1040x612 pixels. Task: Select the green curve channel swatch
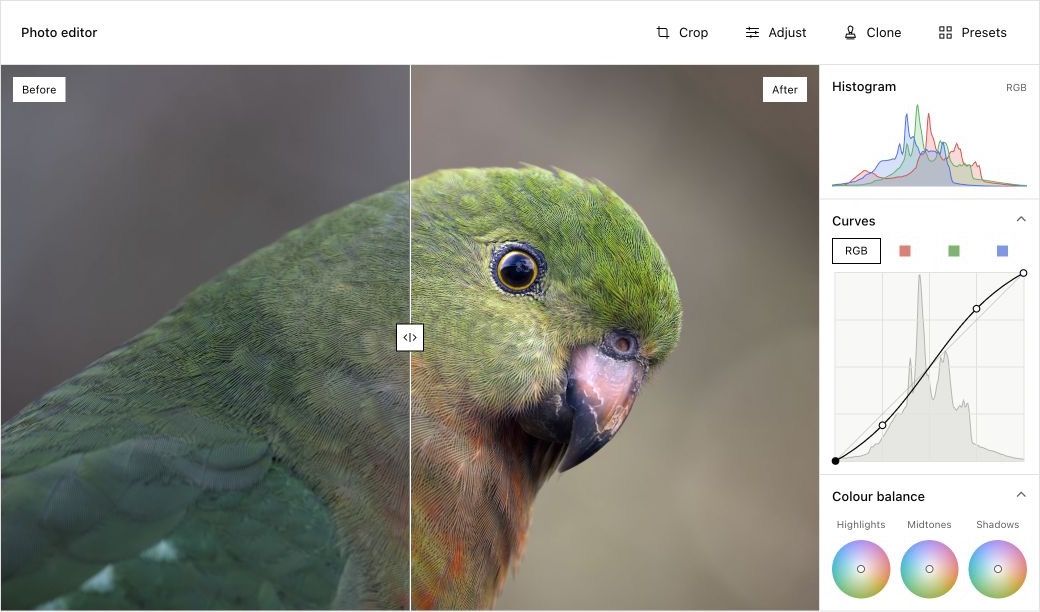click(954, 251)
